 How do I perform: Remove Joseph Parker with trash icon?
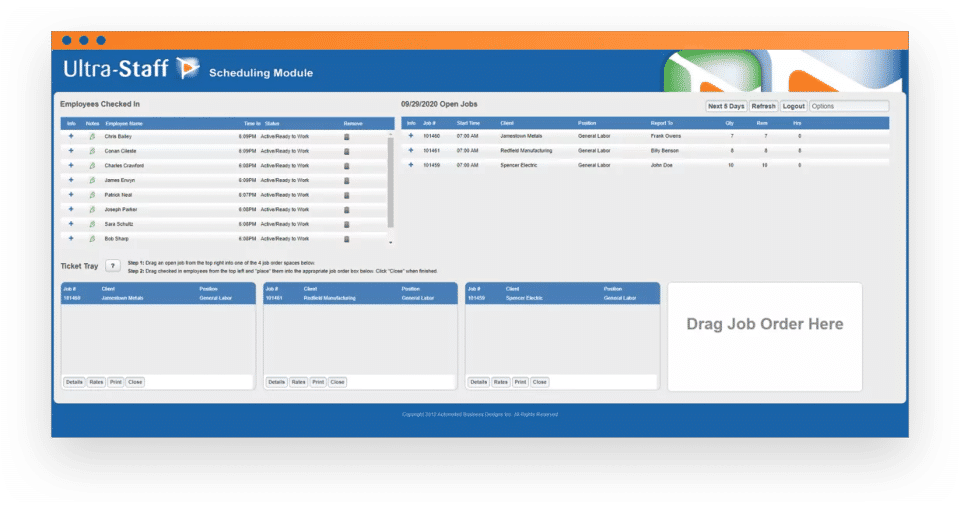[347, 210]
